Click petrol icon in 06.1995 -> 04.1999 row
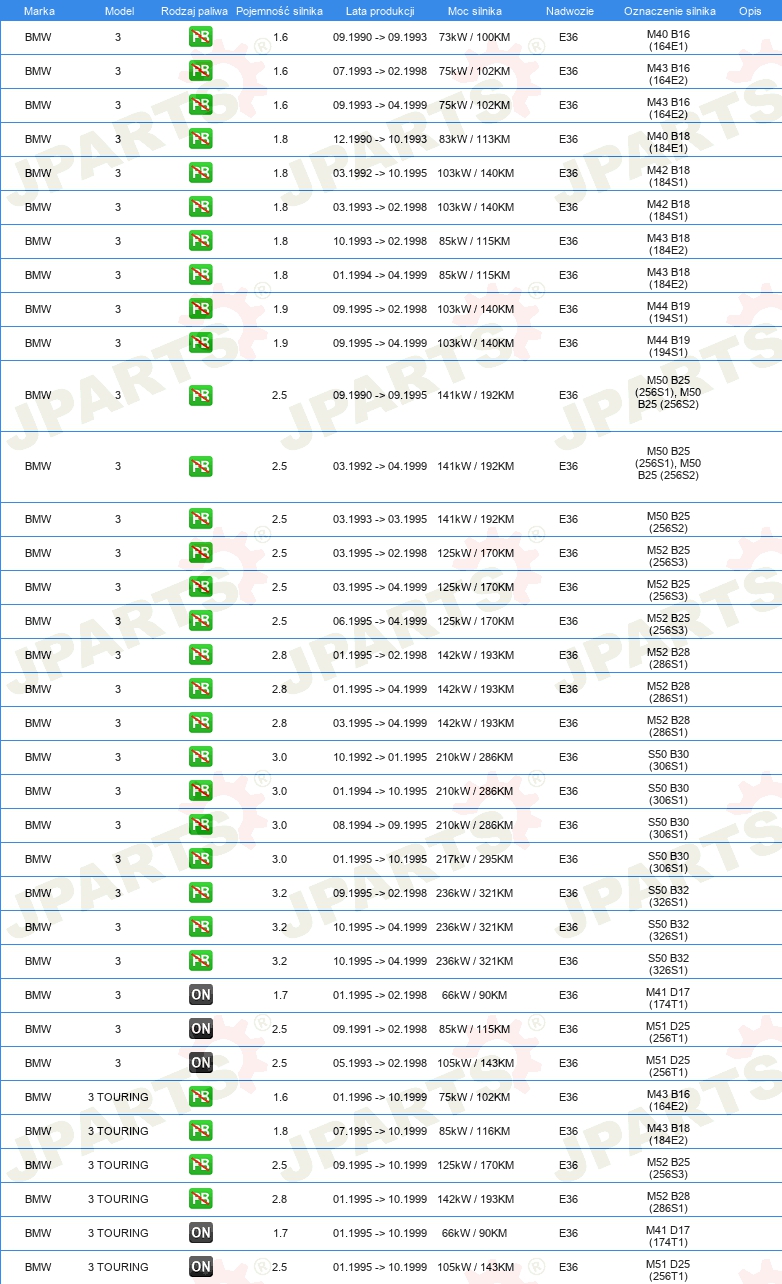Image resolution: width=782 pixels, height=1284 pixels. tap(200, 622)
